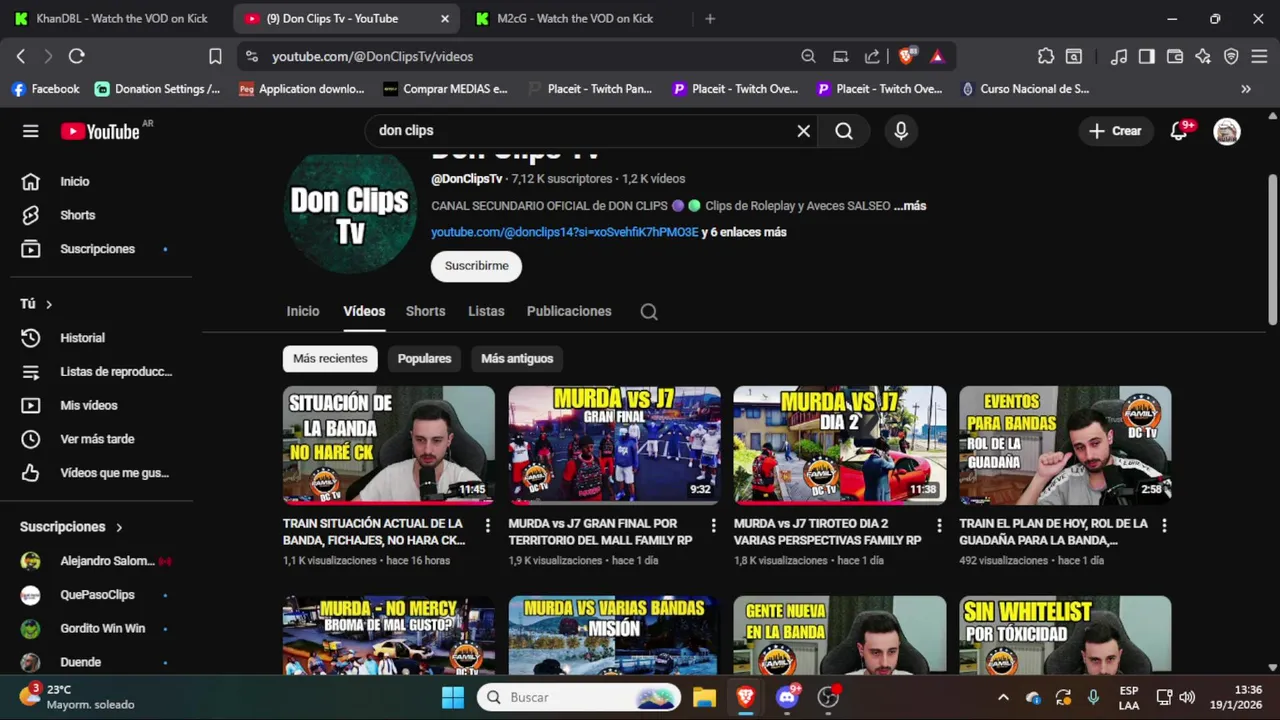This screenshot has height=720, width=1280.
Task: Open browser extensions puzzle icon
Action: click(1046, 57)
